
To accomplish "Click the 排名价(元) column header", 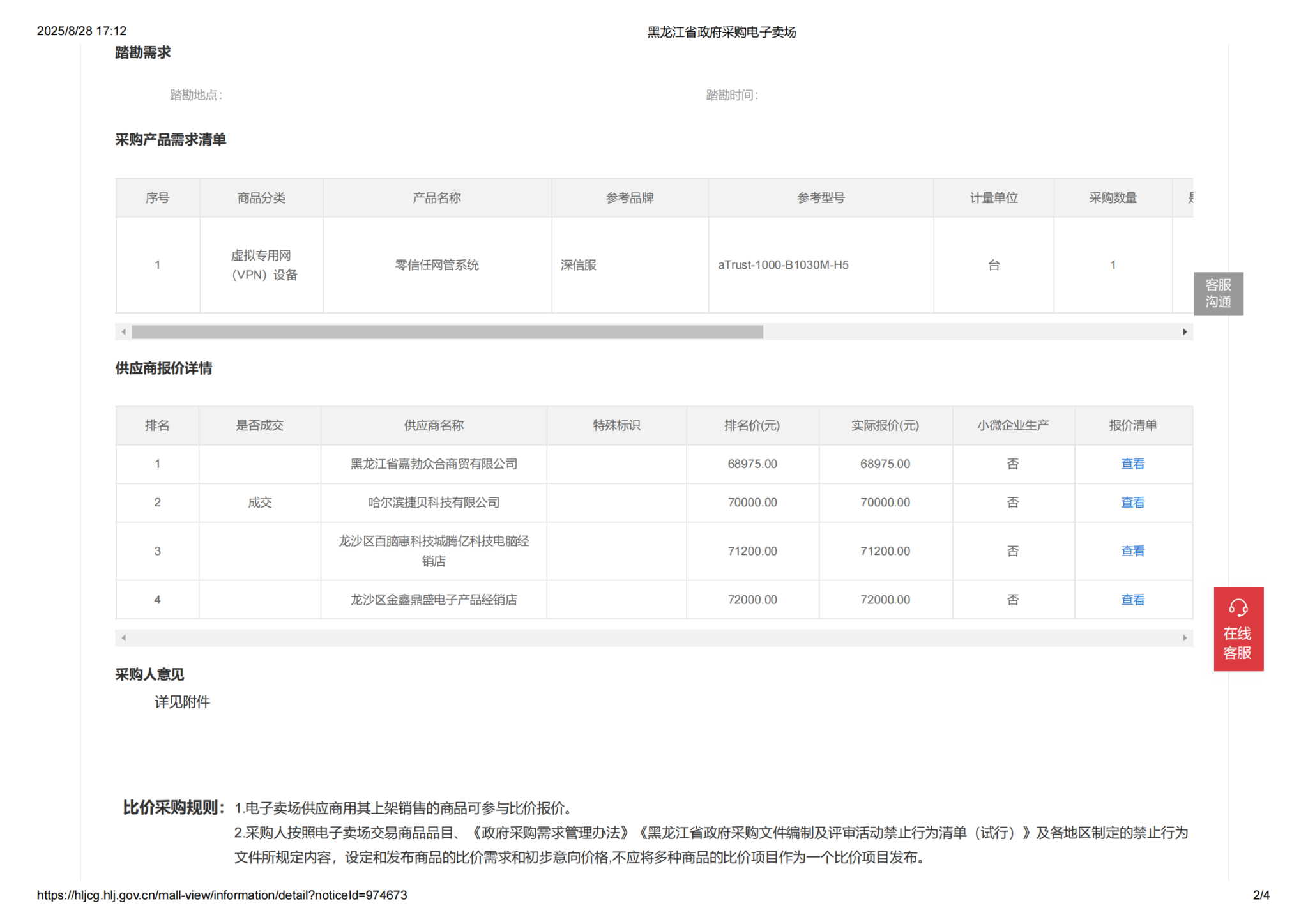I will coord(752,425).
